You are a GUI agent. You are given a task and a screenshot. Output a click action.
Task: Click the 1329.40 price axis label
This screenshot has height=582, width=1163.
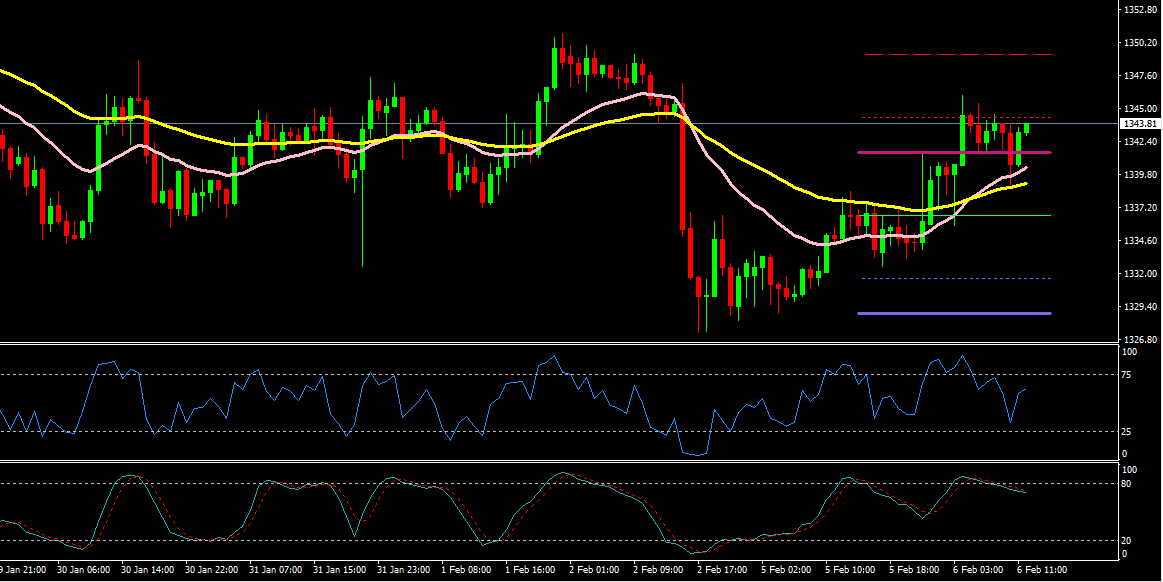pyautogui.click(x=1139, y=306)
